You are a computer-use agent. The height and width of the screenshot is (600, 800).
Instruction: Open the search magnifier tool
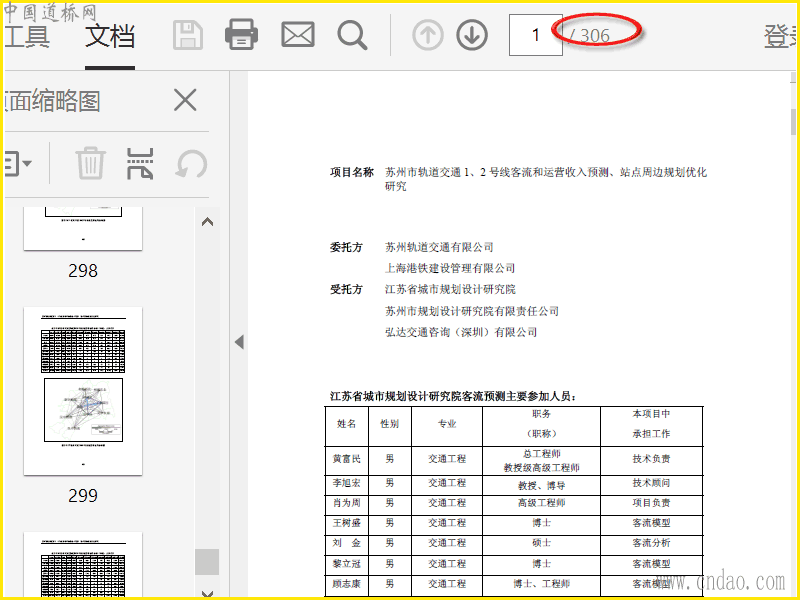[352, 35]
